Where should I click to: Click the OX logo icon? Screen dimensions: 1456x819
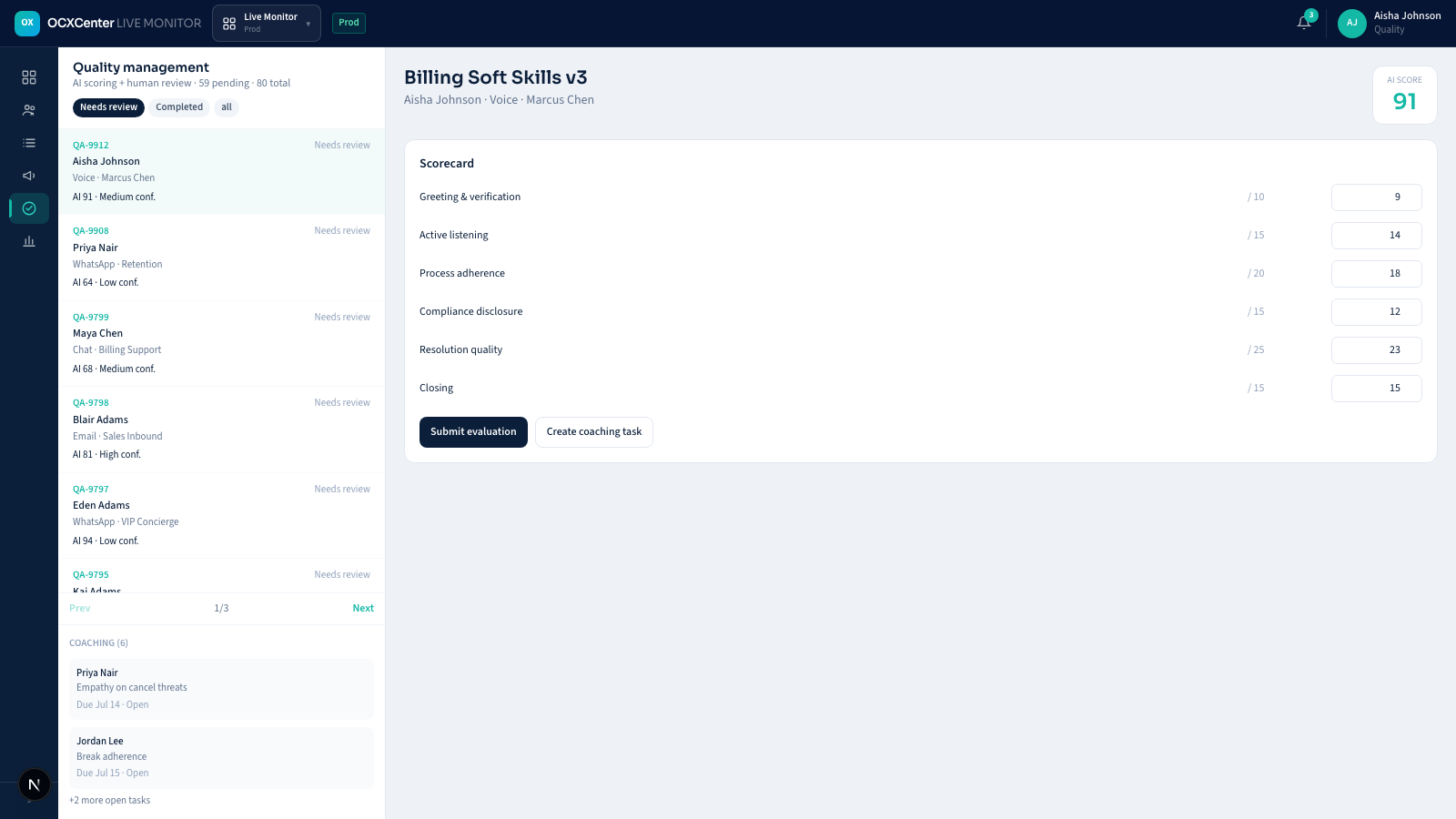[x=27, y=23]
